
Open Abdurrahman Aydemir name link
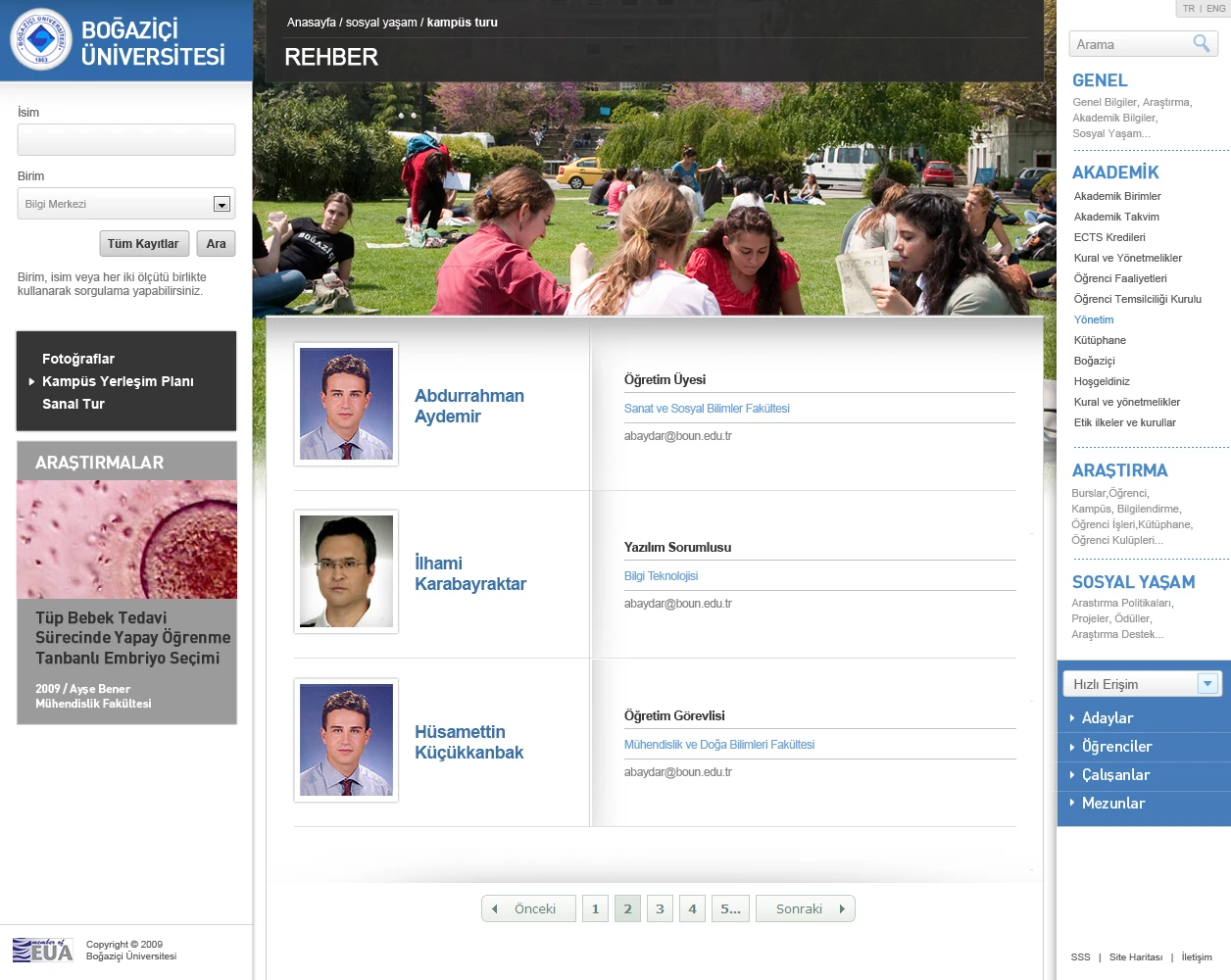coord(469,406)
